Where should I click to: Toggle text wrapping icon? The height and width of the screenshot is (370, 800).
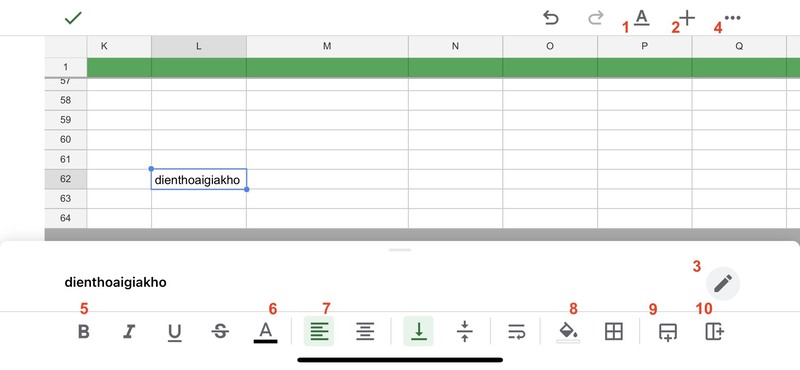pyautogui.click(x=516, y=332)
